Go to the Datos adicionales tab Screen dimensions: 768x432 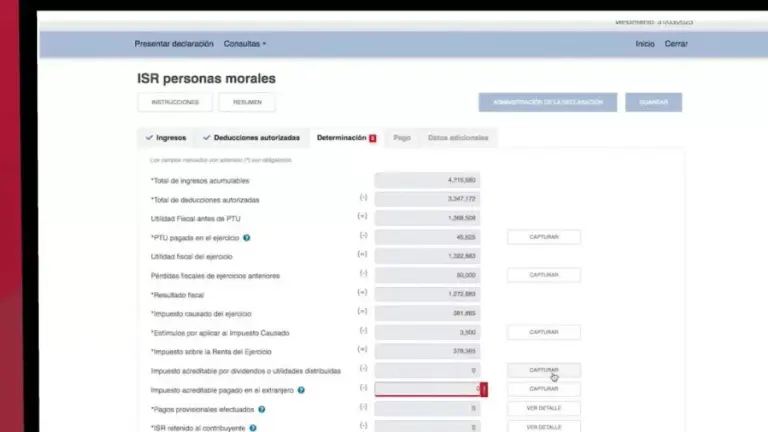tap(458, 138)
